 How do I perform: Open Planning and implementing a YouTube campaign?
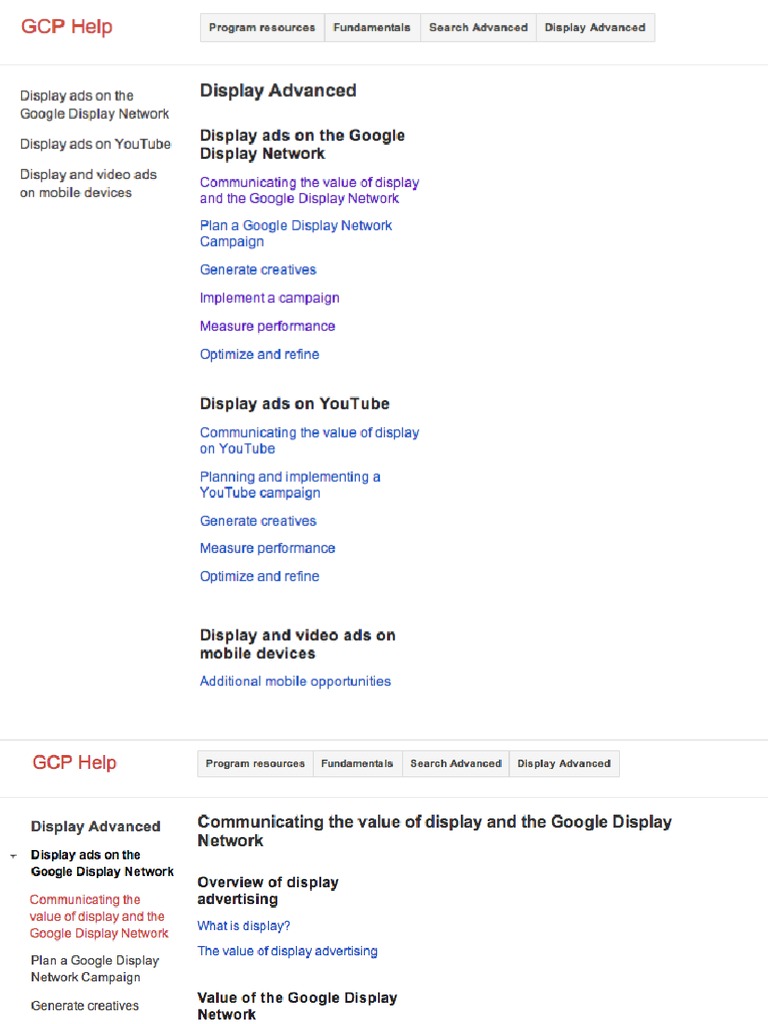pyautogui.click(x=289, y=485)
